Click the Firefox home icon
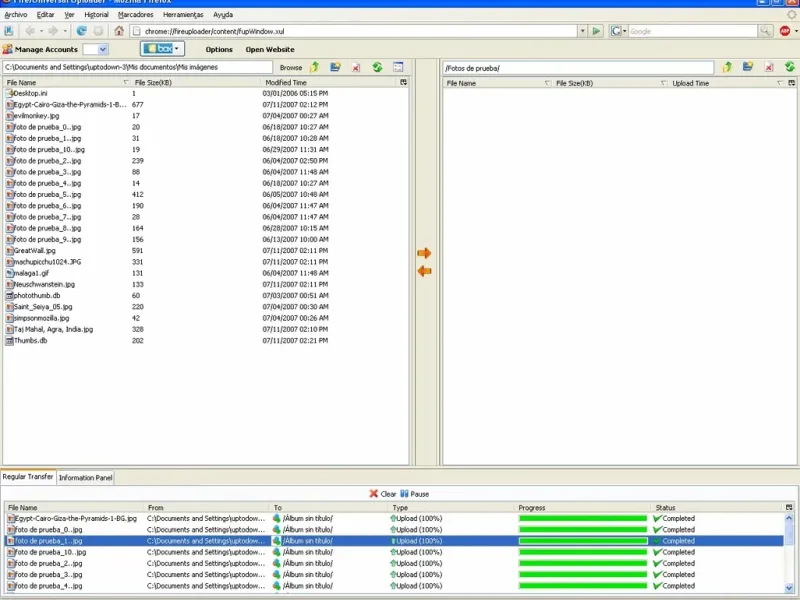Viewport: 800px width, 600px height. [x=119, y=31]
